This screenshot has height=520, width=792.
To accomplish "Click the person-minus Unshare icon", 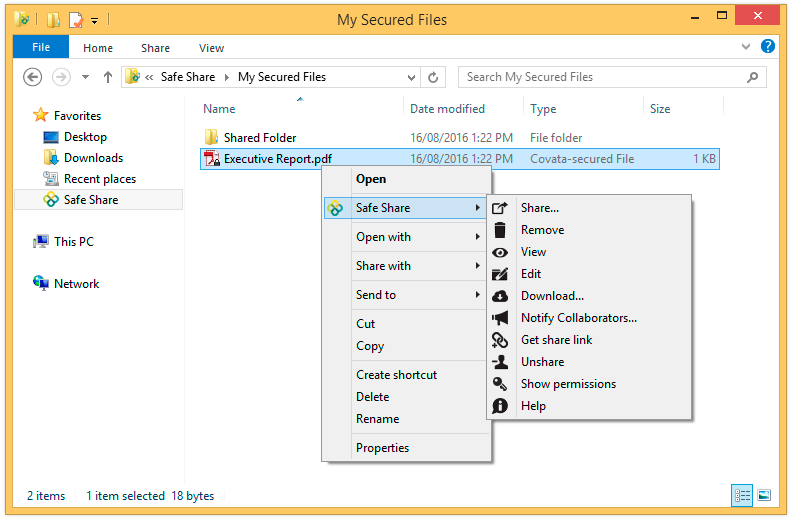I will click(x=500, y=362).
